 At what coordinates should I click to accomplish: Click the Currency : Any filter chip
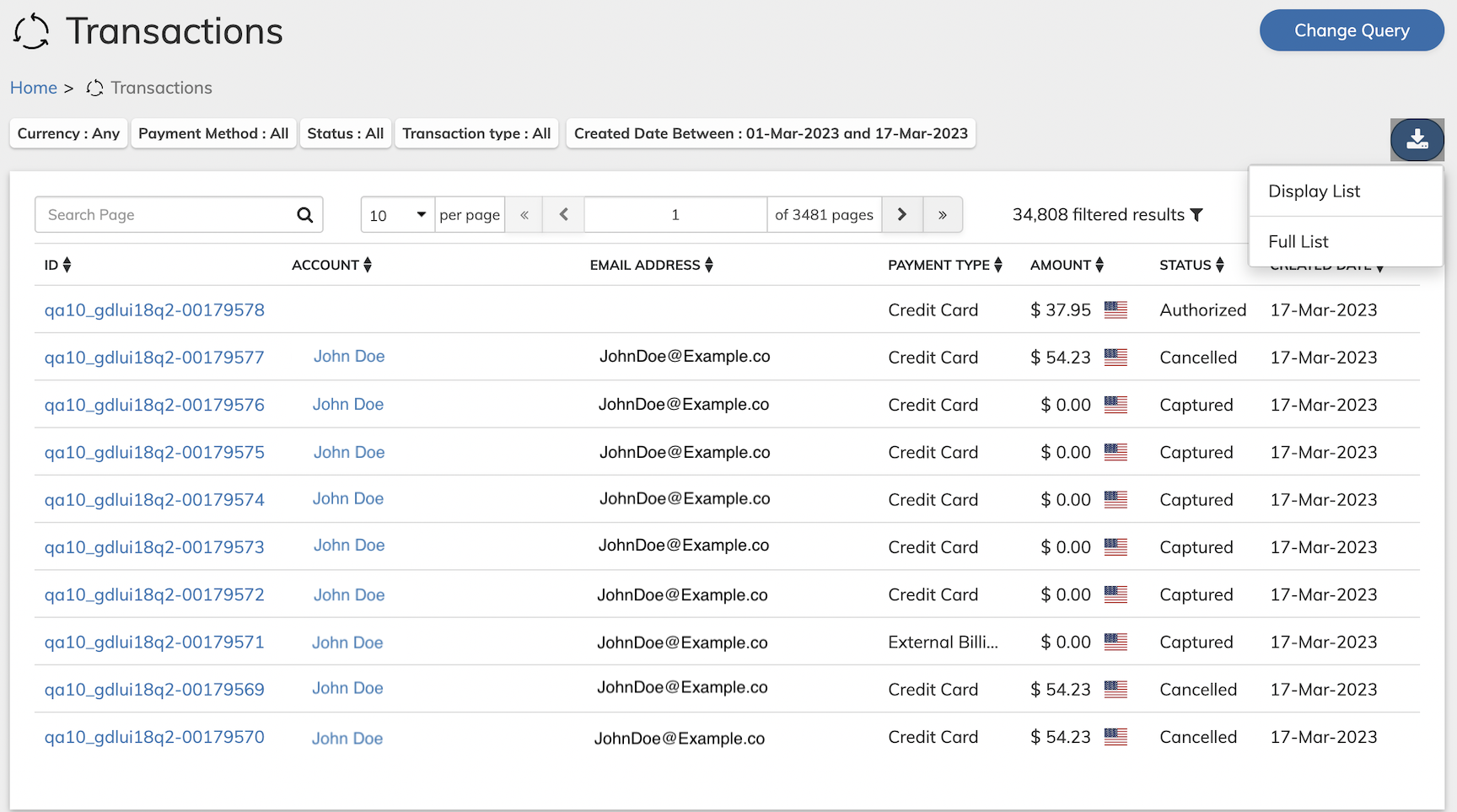click(68, 133)
